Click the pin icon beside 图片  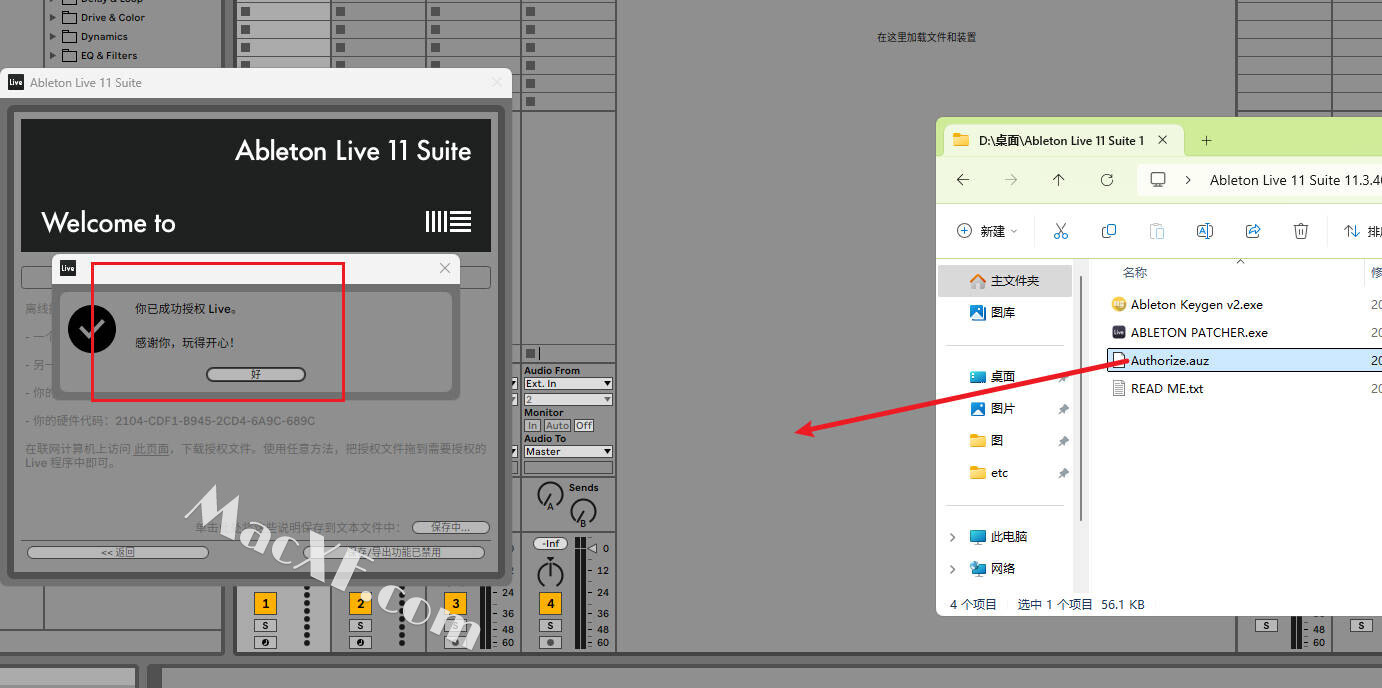pos(1063,409)
